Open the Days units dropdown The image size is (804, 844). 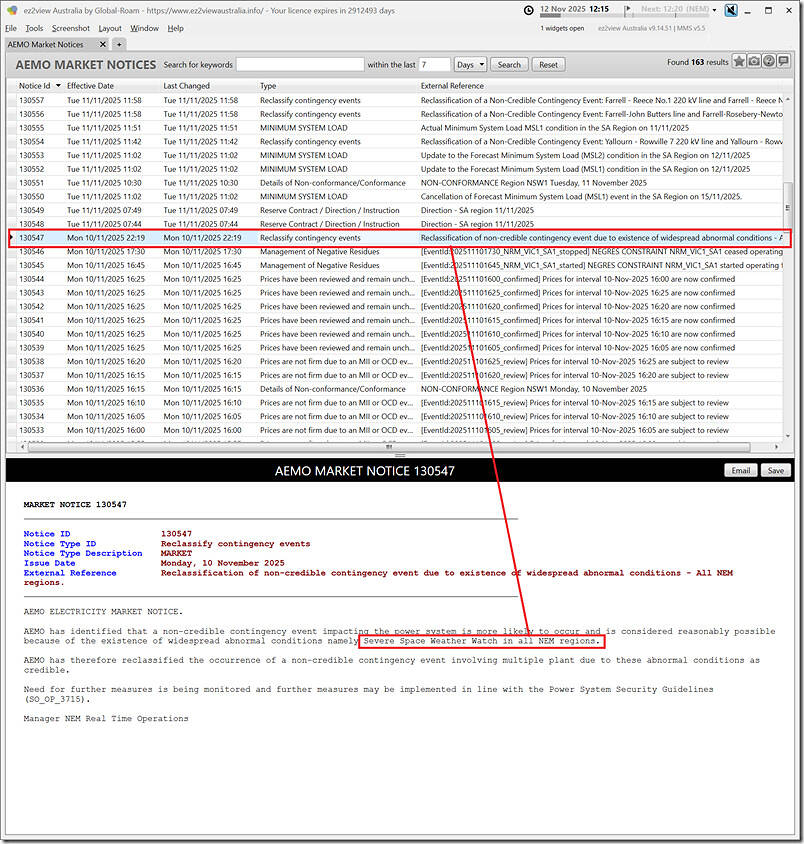click(469, 63)
